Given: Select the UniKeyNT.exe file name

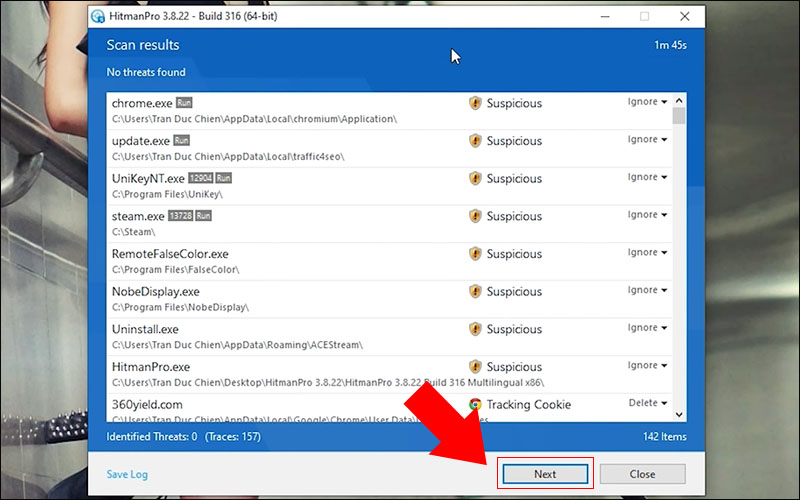Looking at the screenshot, I should [x=148, y=179].
